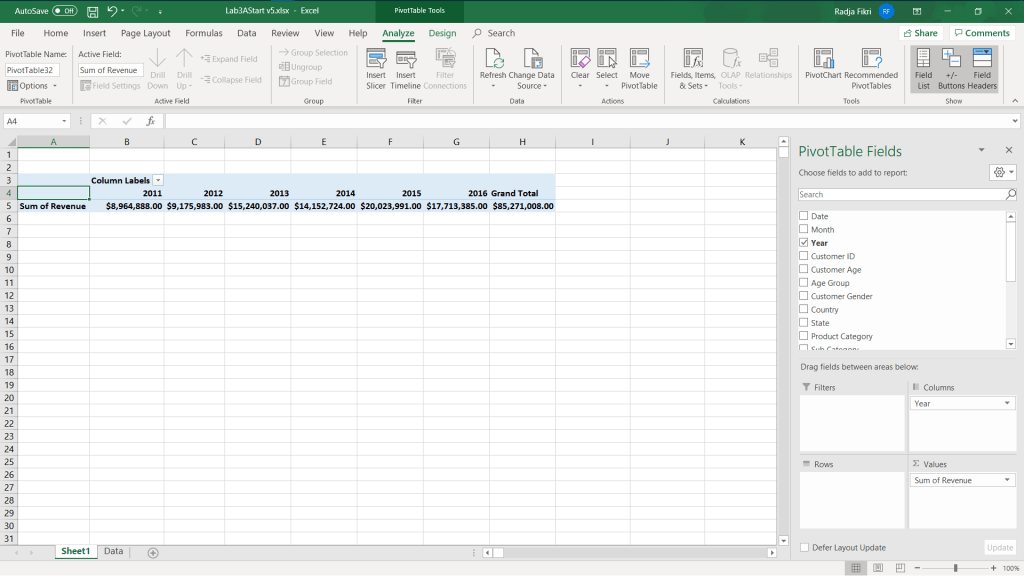Switch to the Design ribbon tab
The width and height of the screenshot is (1024, 576).
coord(442,33)
